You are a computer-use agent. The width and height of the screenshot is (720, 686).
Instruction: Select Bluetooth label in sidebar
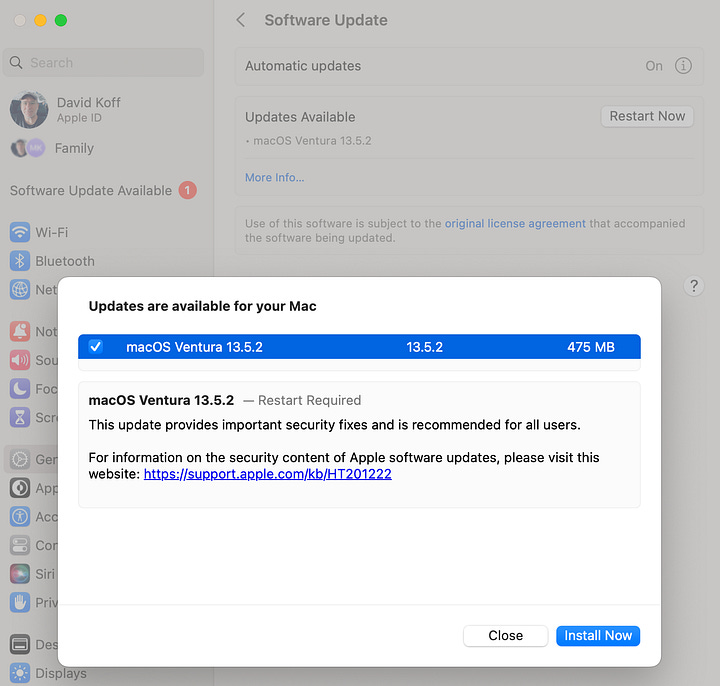tap(65, 261)
